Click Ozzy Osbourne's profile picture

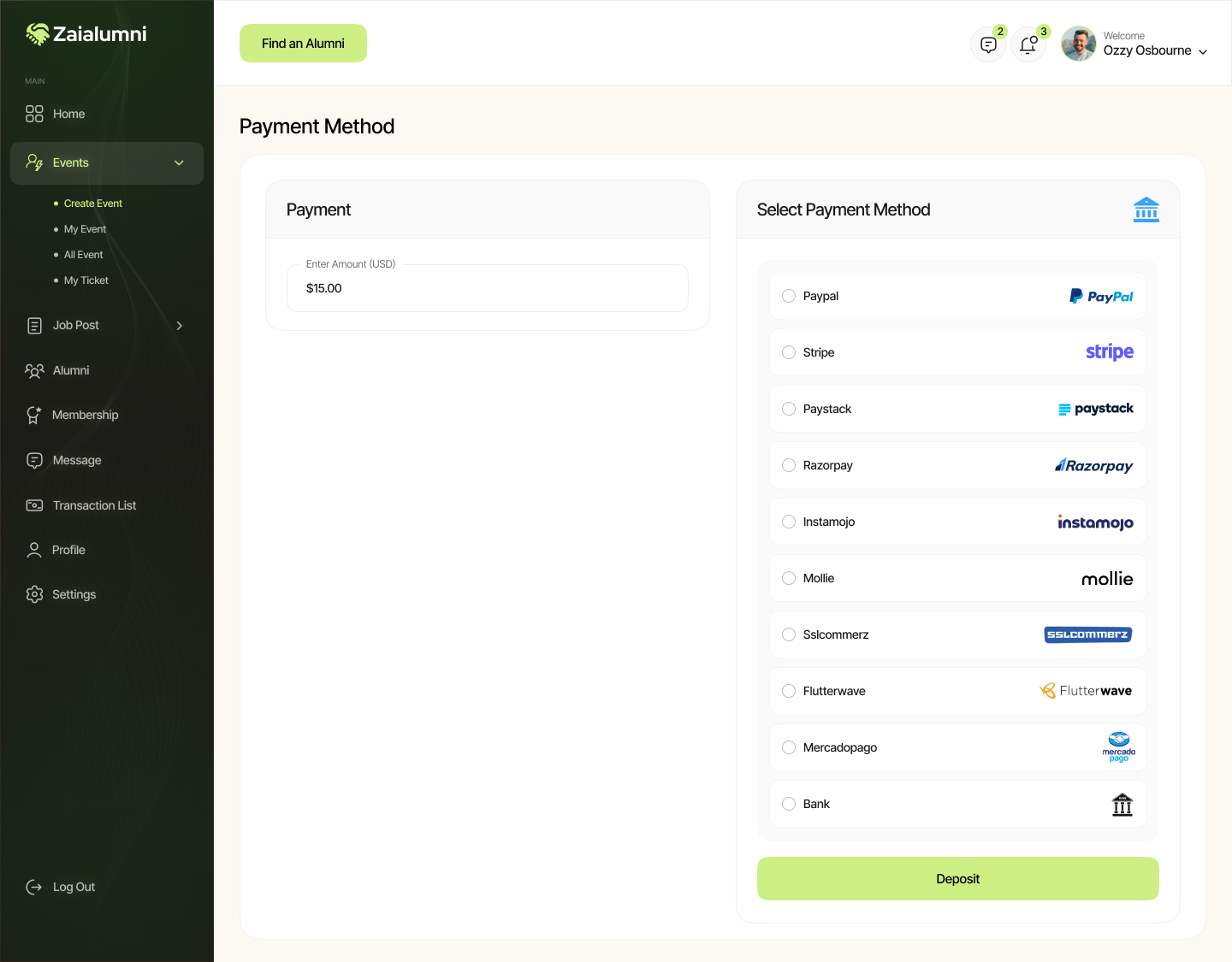point(1078,44)
